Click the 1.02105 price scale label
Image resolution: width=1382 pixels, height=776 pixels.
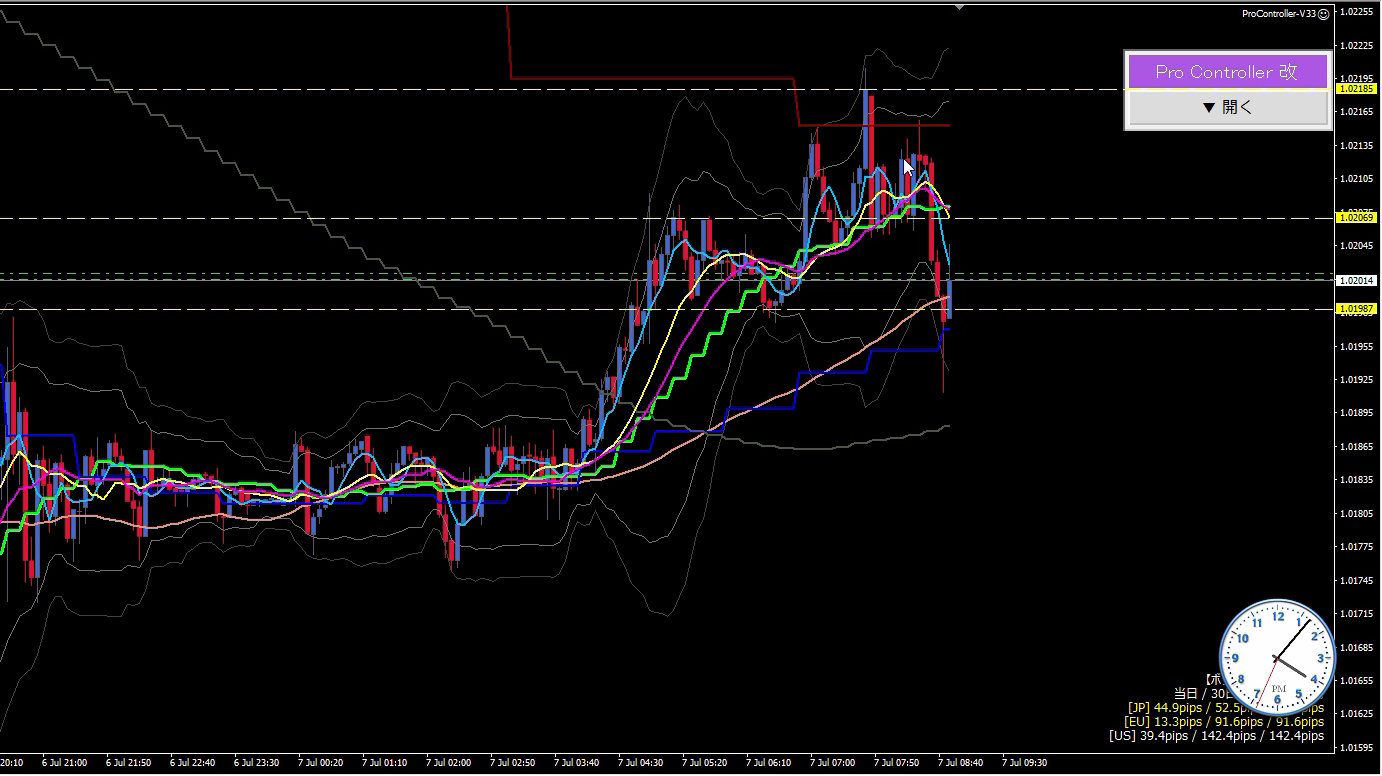pyautogui.click(x=1356, y=179)
